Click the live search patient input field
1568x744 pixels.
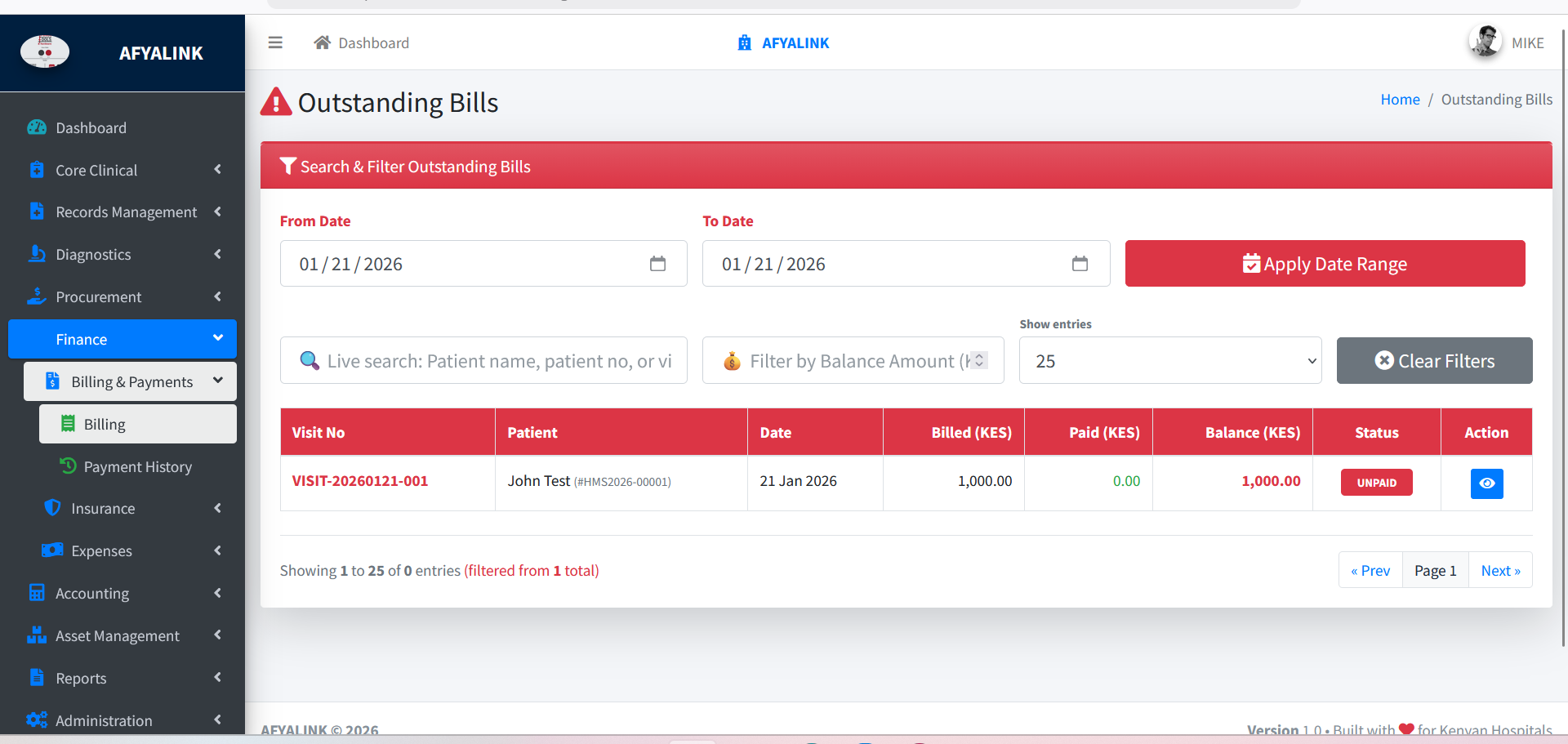click(498, 361)
